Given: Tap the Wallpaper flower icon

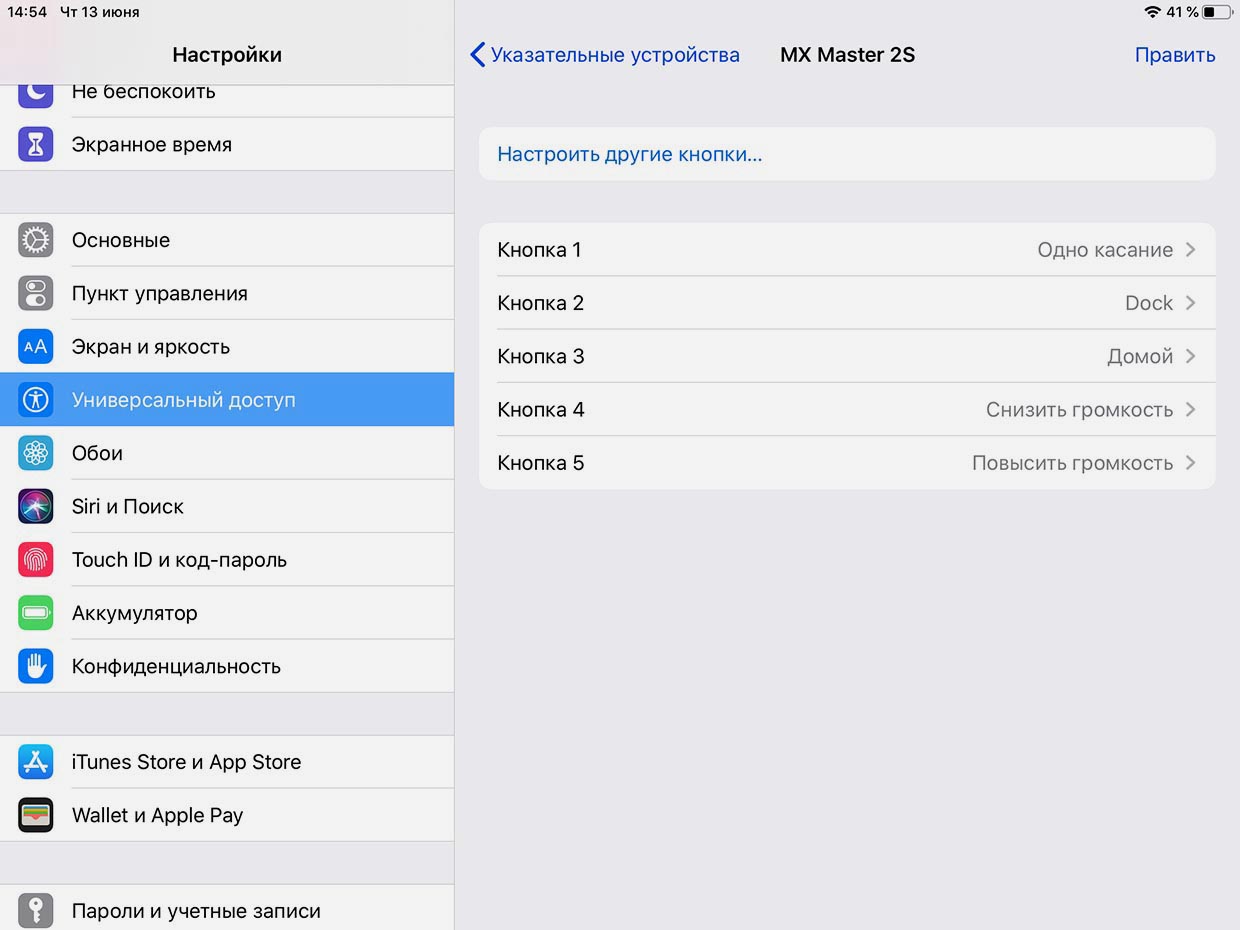Looking at the screenshot, I should (36, 453).
